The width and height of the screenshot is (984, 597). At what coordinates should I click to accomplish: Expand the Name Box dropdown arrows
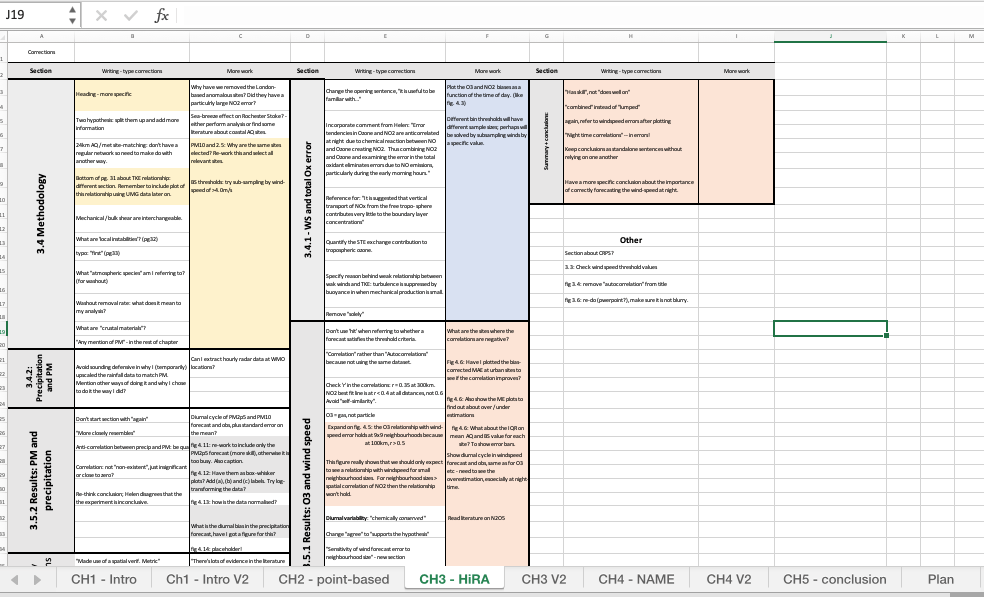[71, 16]
